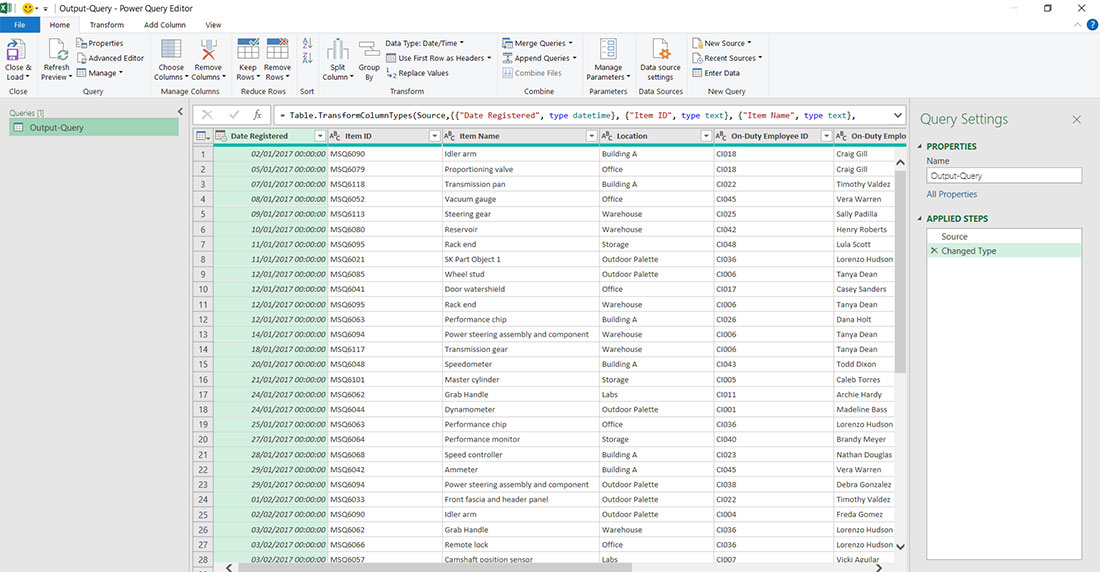Switch to the View tab

click(213, 25)
